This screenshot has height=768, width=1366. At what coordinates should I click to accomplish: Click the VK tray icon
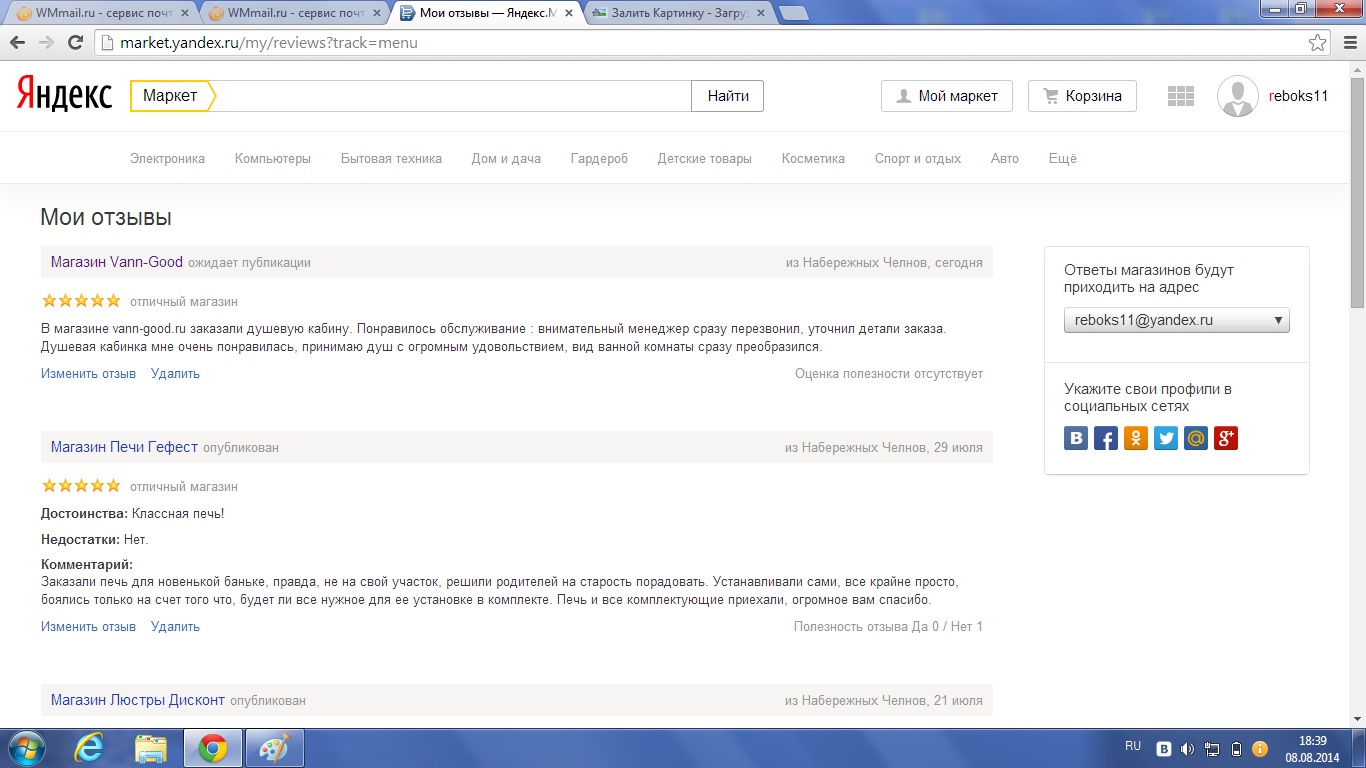pos(1164,748)
